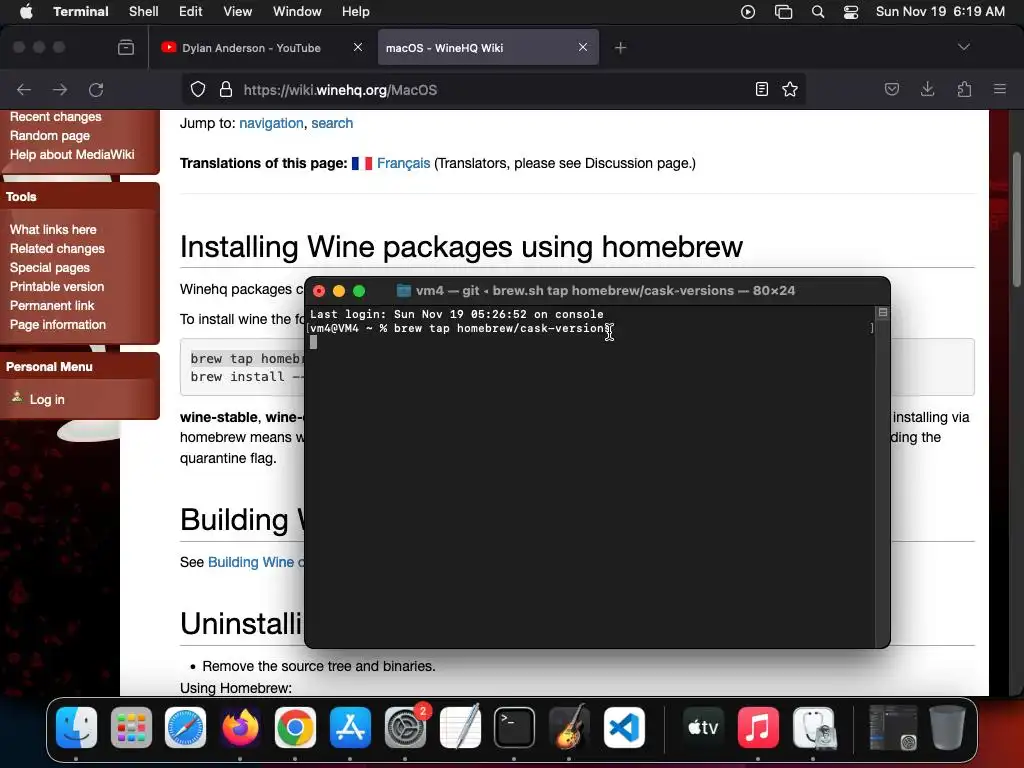Image resolution: width=1024 pixels, height=768 pixels.
Task: Open System Settings from the Dock
Action: coord(405,728)
